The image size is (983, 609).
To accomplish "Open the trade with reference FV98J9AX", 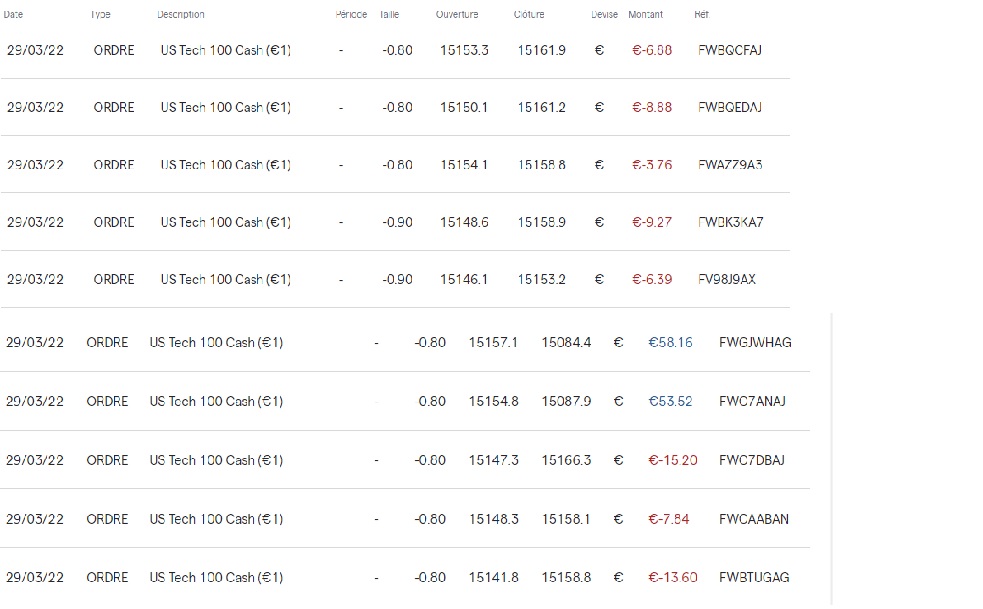I will 727,279.
